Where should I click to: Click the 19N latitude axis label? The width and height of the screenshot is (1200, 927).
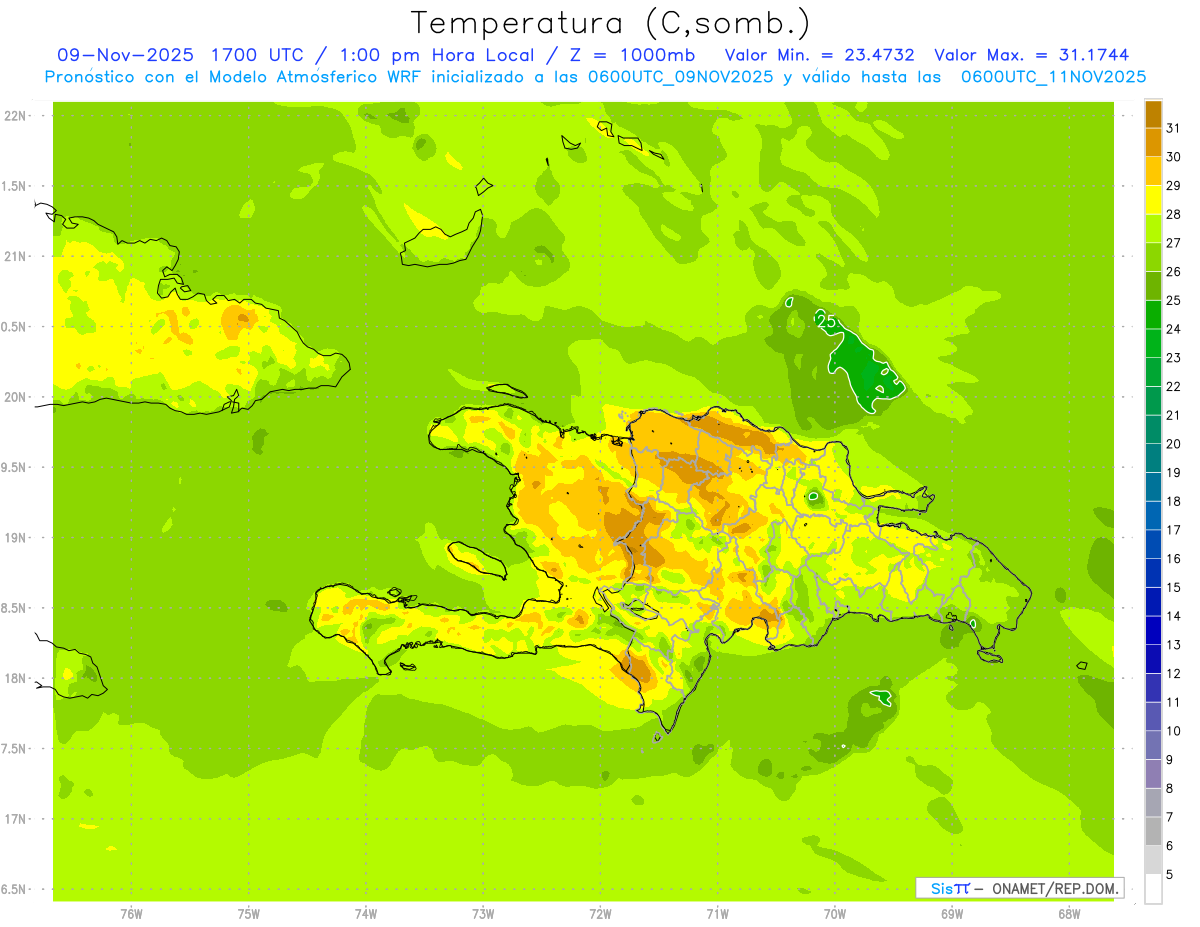click(x=16, y=537)
